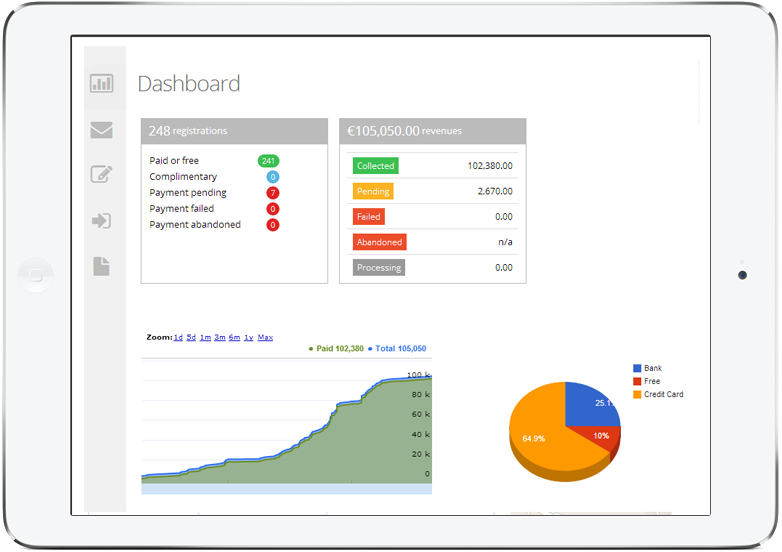Image resolution: width=782 pixels, height=552 pixels.
Task: Click the Payment failed row label
Action: [182, 208]
